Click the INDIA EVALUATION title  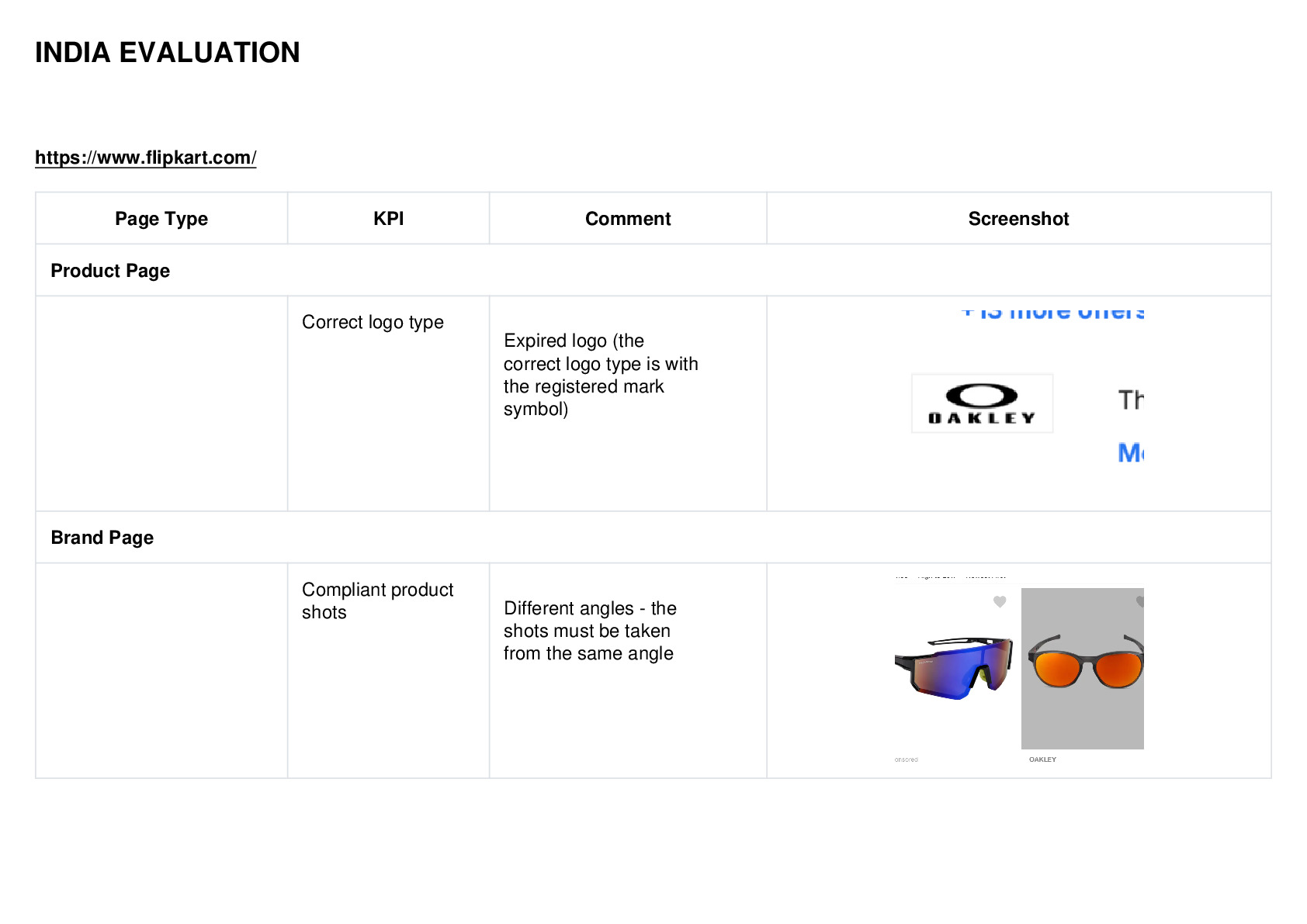point(168,53)
